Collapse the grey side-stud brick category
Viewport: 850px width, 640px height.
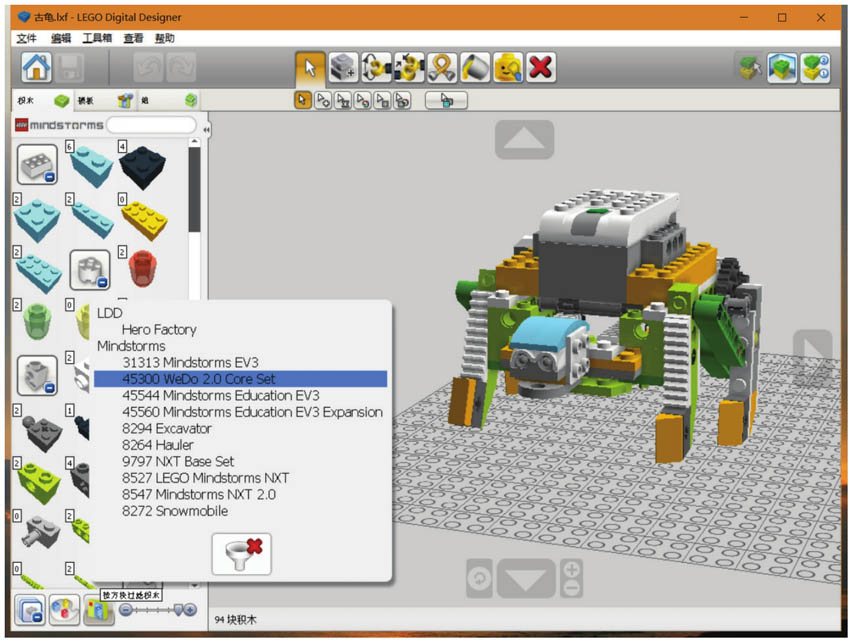37,375
